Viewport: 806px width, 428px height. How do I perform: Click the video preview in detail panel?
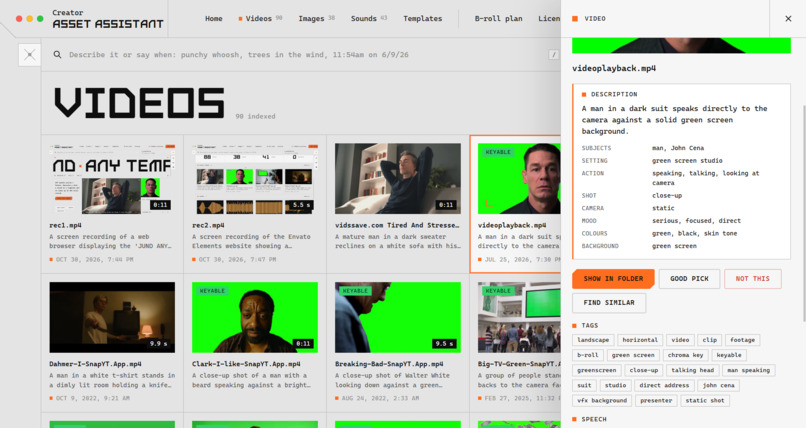pyautogui.click(x=681, y=45)
